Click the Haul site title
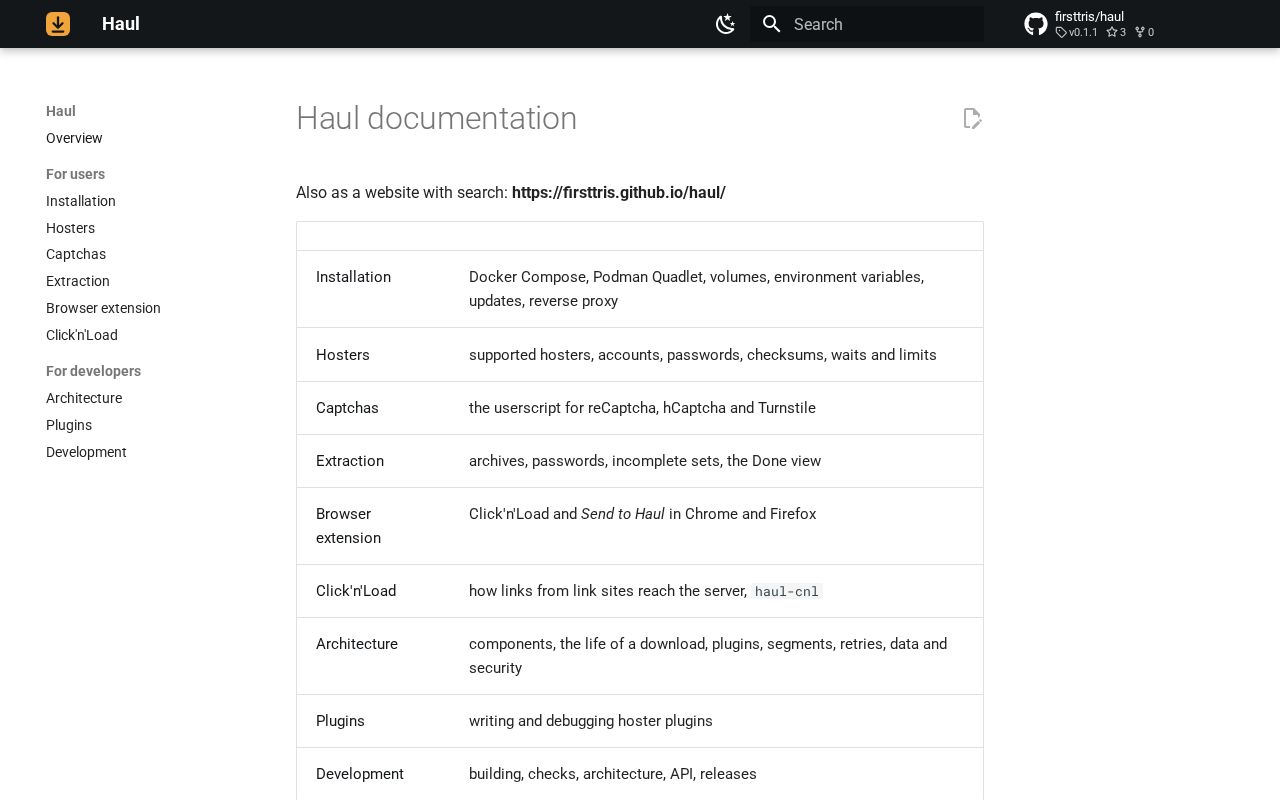The width and height of the screenshot is (1280, 800). click(x=120, y=24)
